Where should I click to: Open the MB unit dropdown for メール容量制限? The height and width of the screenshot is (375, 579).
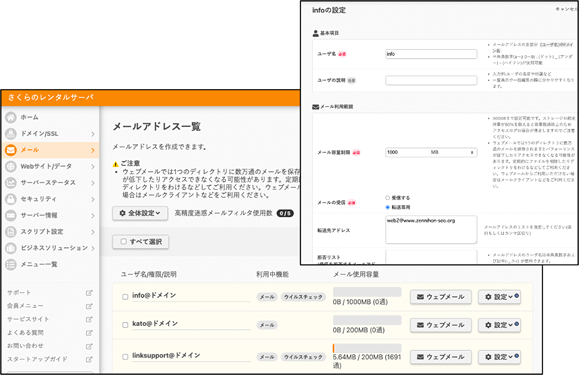452,152
